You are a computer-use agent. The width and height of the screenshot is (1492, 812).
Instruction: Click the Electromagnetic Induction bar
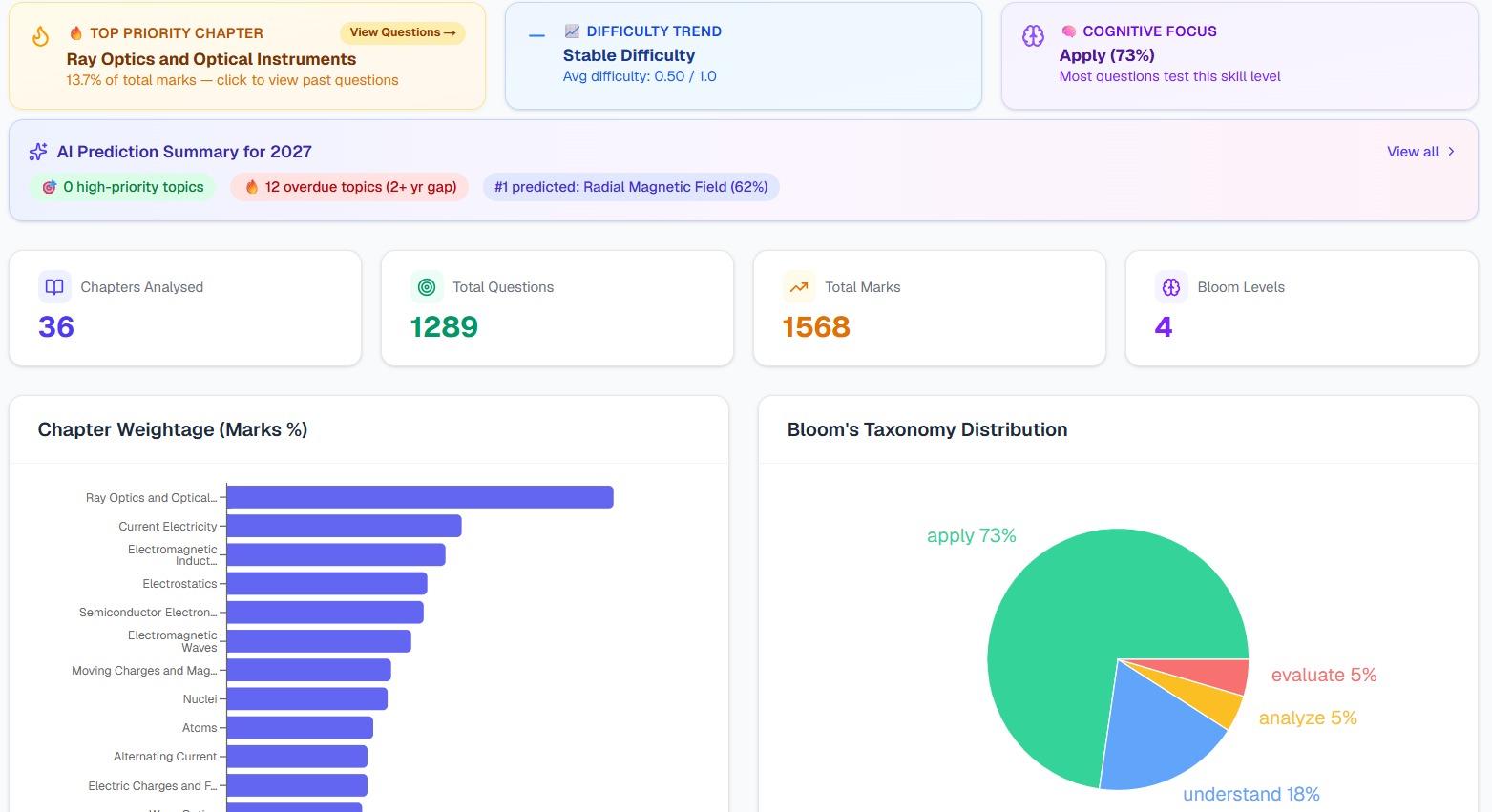point(336,554)
